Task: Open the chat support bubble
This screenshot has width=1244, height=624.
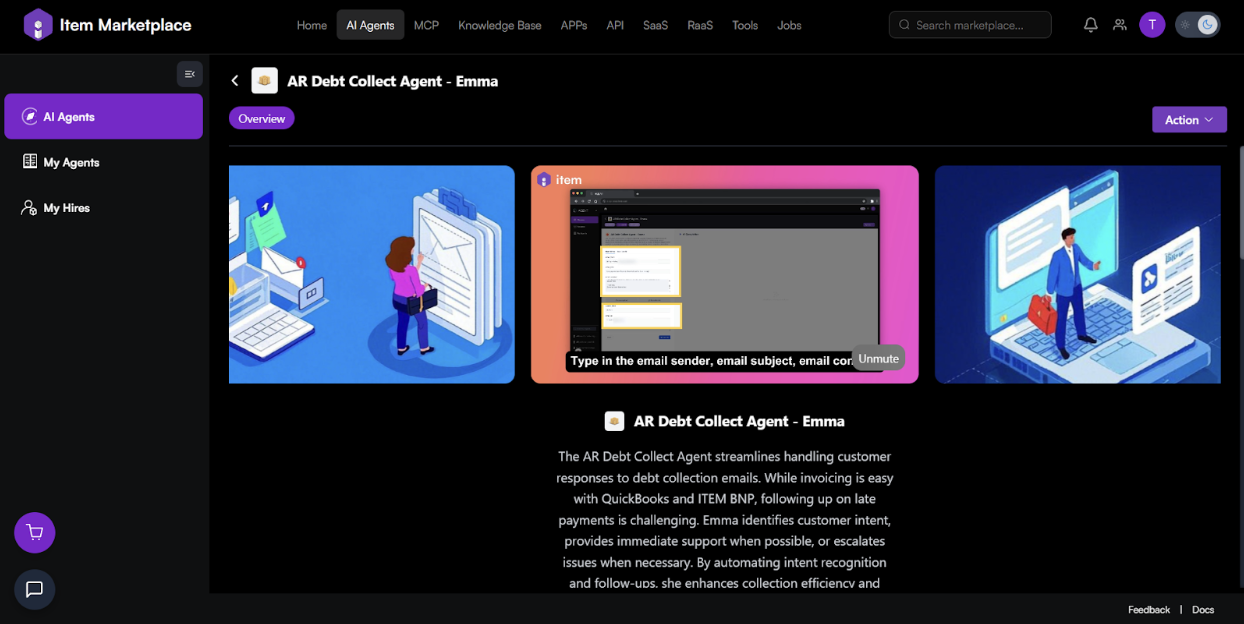Action: click(35, 590)
